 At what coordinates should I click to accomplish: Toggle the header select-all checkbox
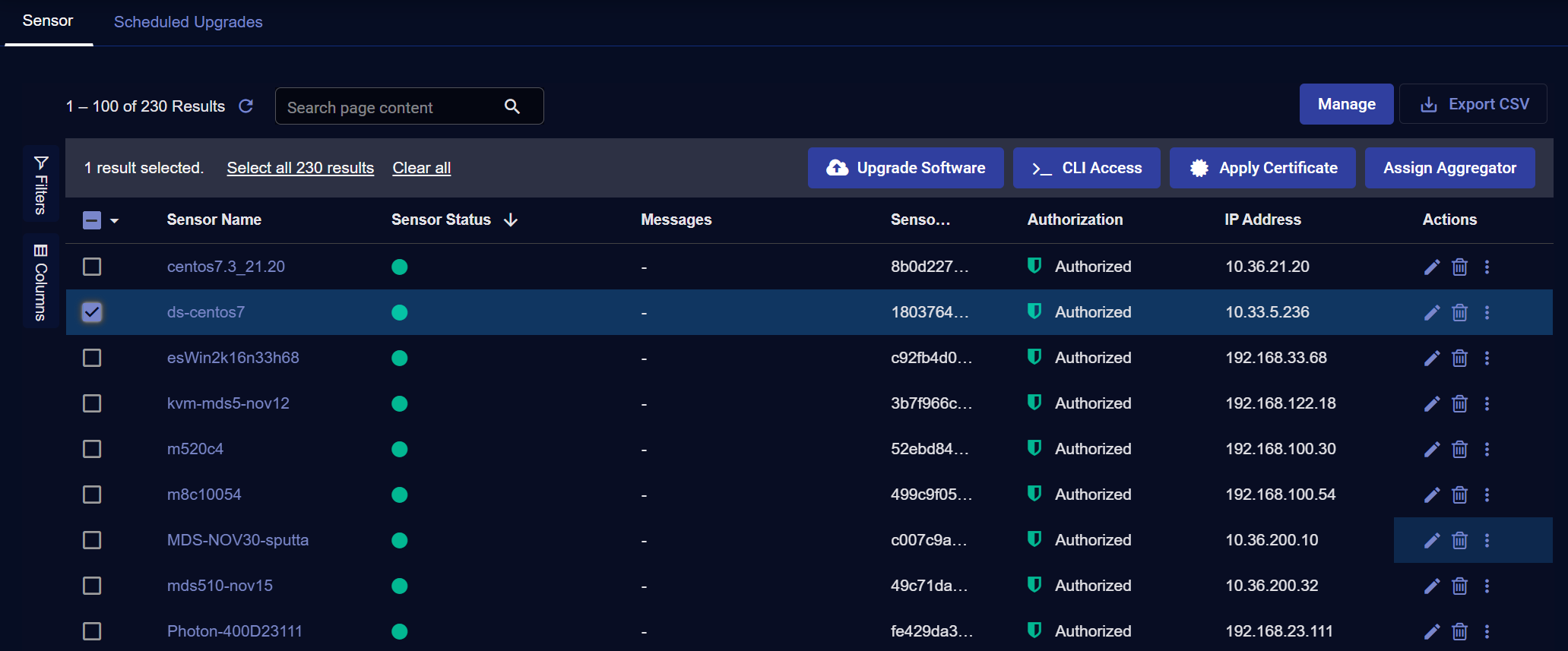[x=92, y=220]
